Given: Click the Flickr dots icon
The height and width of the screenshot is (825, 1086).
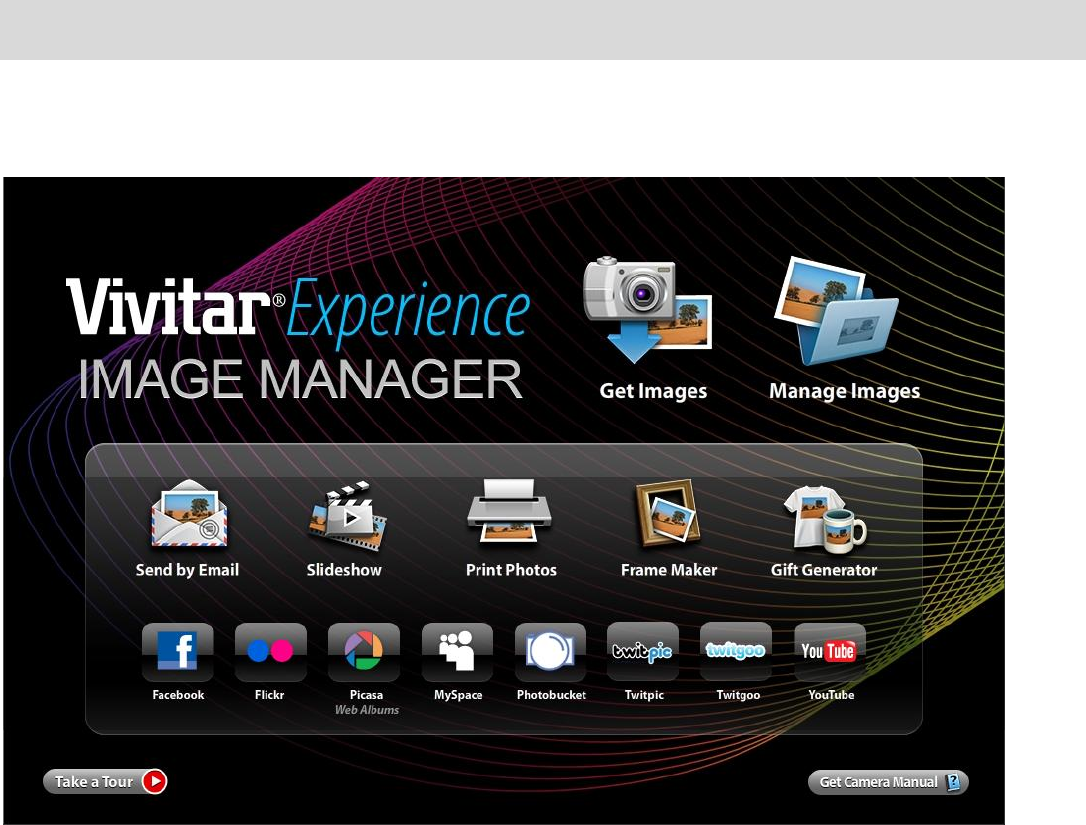Looking at the screenshot, I should [x=270, y=652].
